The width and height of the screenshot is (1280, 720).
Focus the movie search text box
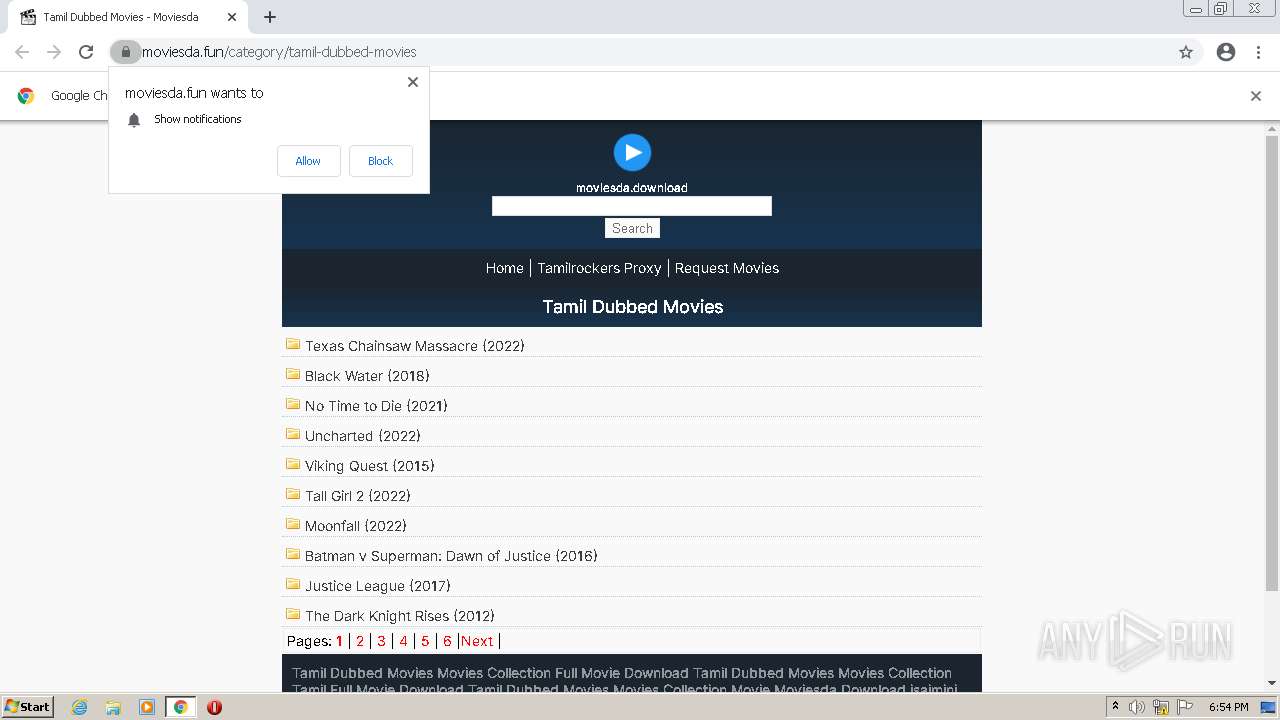632,206
